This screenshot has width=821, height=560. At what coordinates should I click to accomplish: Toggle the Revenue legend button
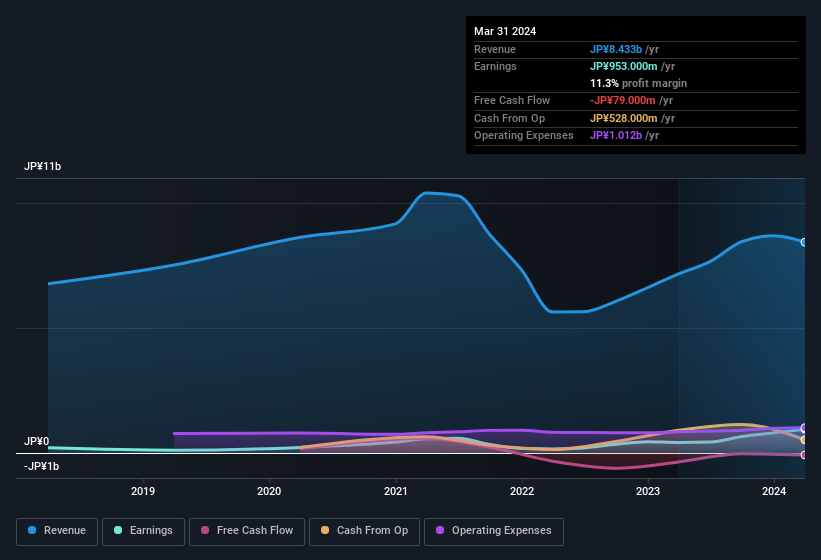pyautogui.click(x=57, y=531)
